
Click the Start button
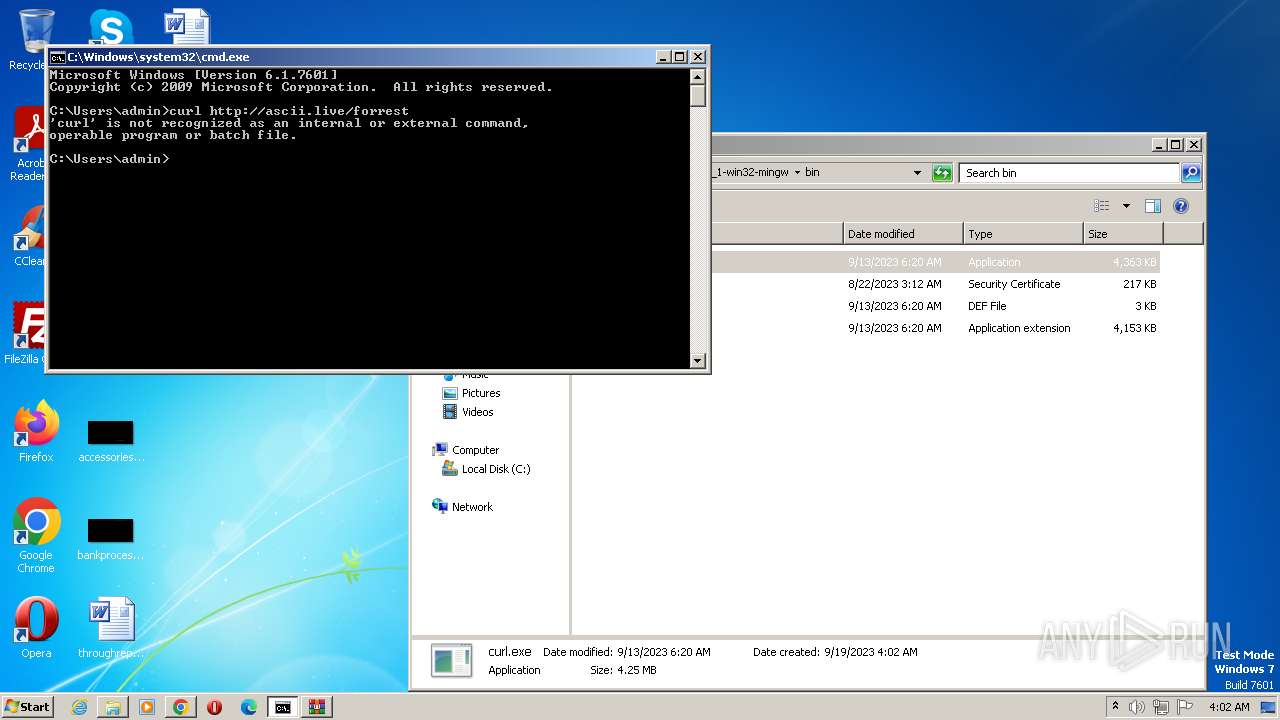tap(27, 706)
